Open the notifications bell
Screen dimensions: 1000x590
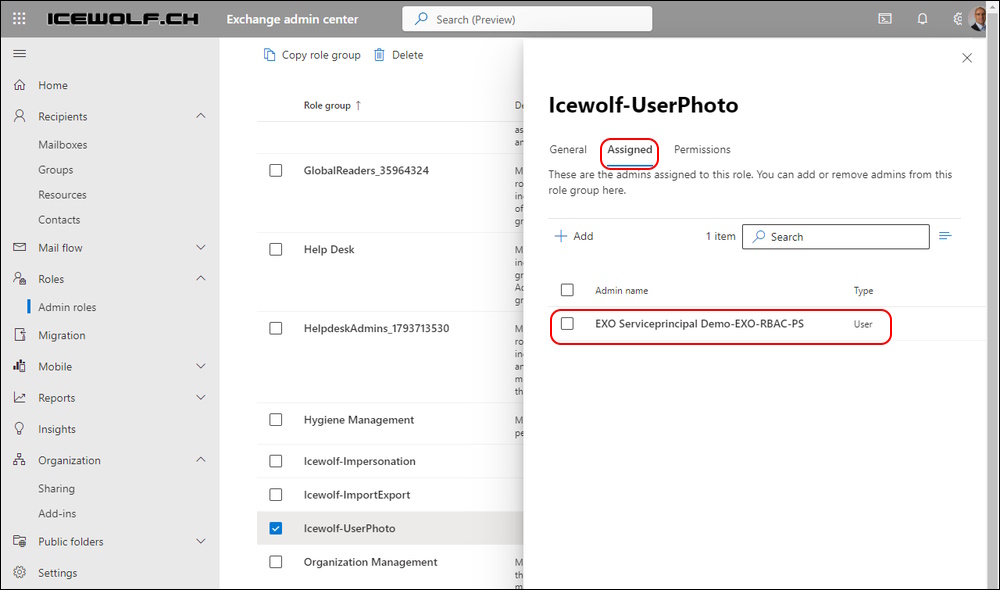[x=922, y=18]
